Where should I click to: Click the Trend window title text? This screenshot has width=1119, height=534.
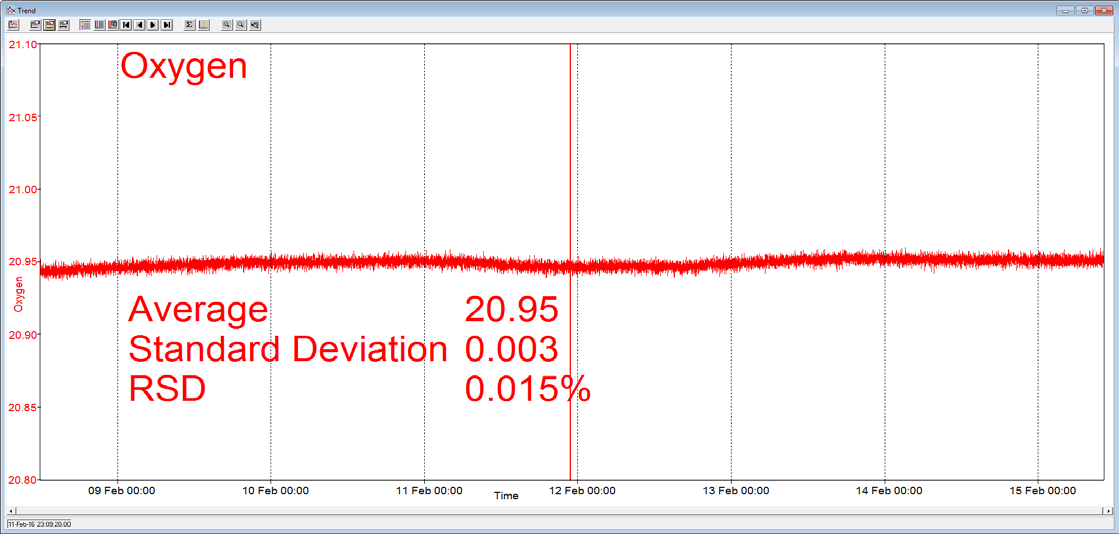(26, 10)
